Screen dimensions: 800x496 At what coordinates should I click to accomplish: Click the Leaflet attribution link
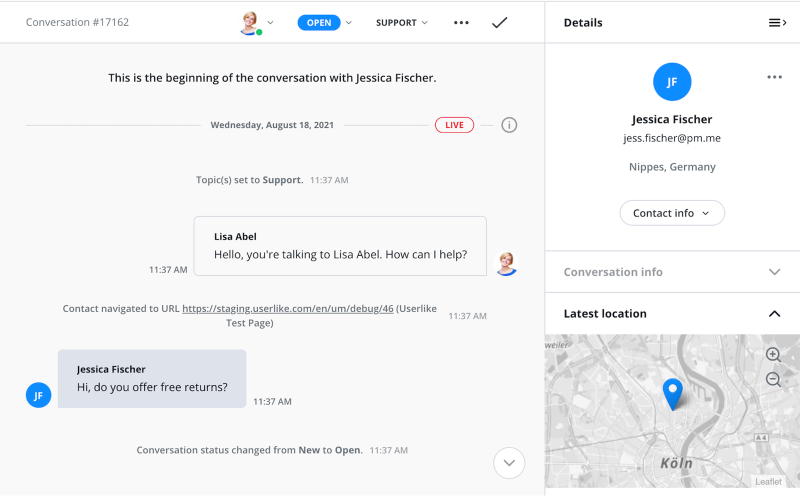(x=768, y=482)
